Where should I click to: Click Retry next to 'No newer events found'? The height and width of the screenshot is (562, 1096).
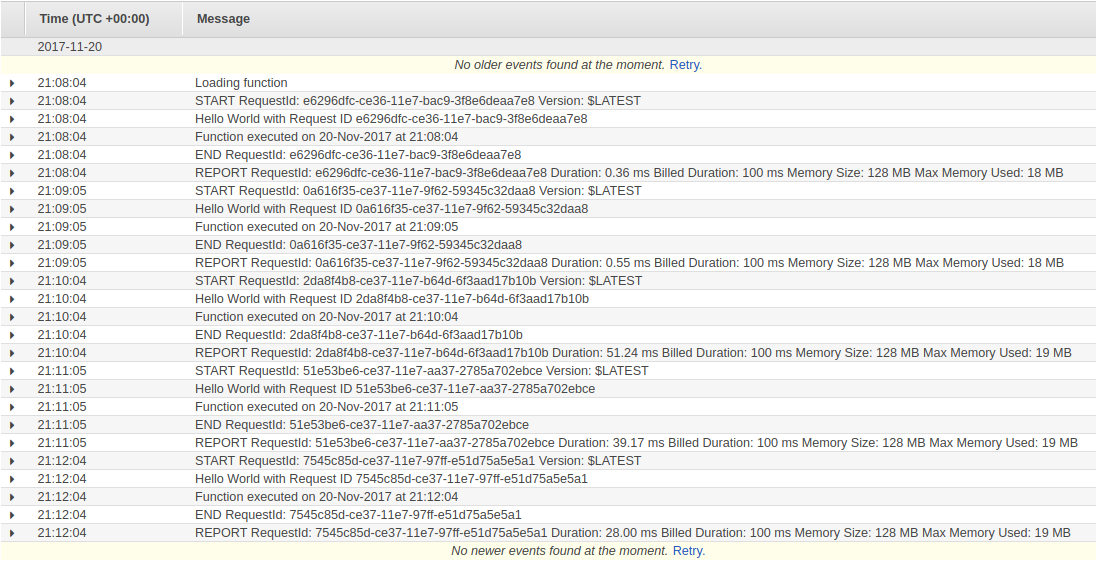[688, 551]
